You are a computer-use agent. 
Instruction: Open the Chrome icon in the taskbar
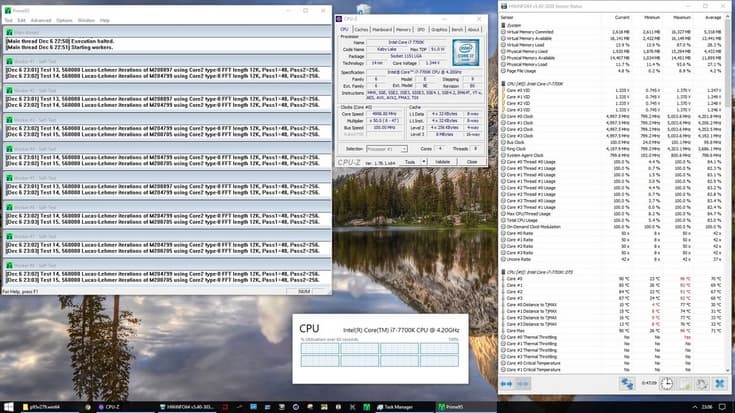pyautogui.click(x=88, y=407)
